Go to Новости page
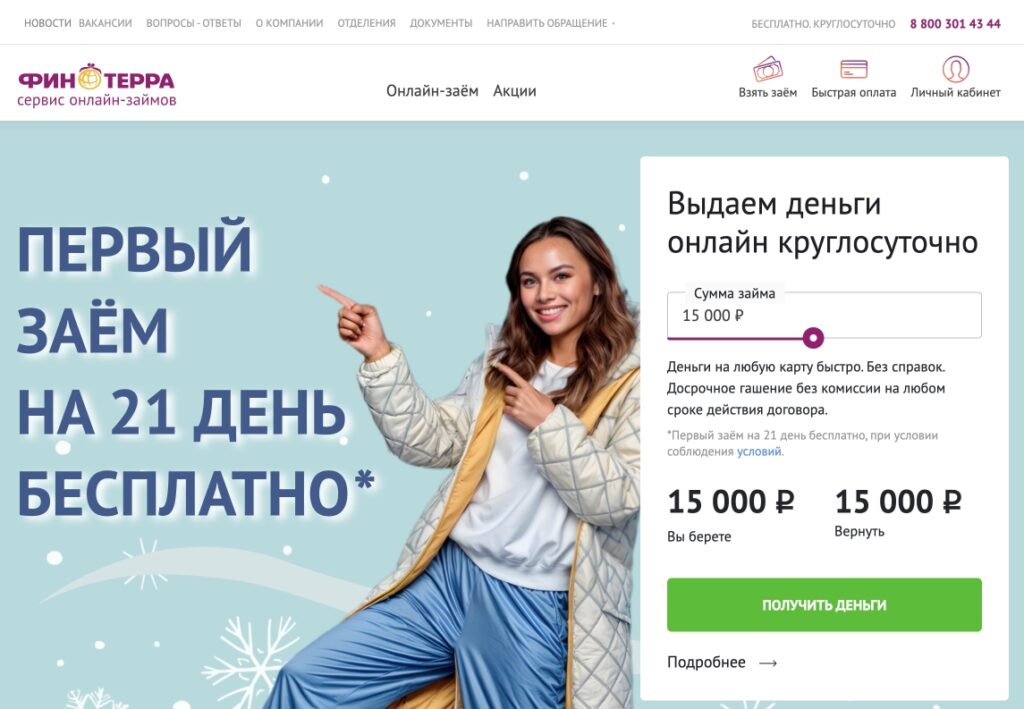This screenshot has width=1024, height=709. tap(48, 23)
